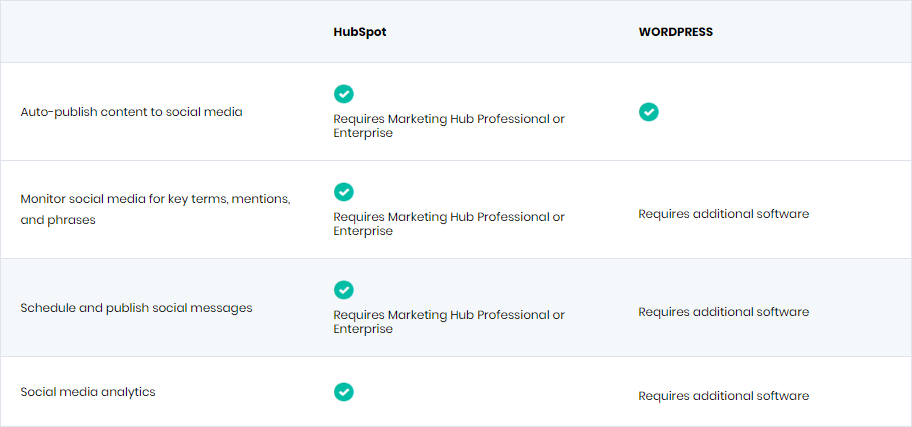Click 'Schedule and publish social messages' label
This screenshot has height=427, width=912.
pos(136,308)
